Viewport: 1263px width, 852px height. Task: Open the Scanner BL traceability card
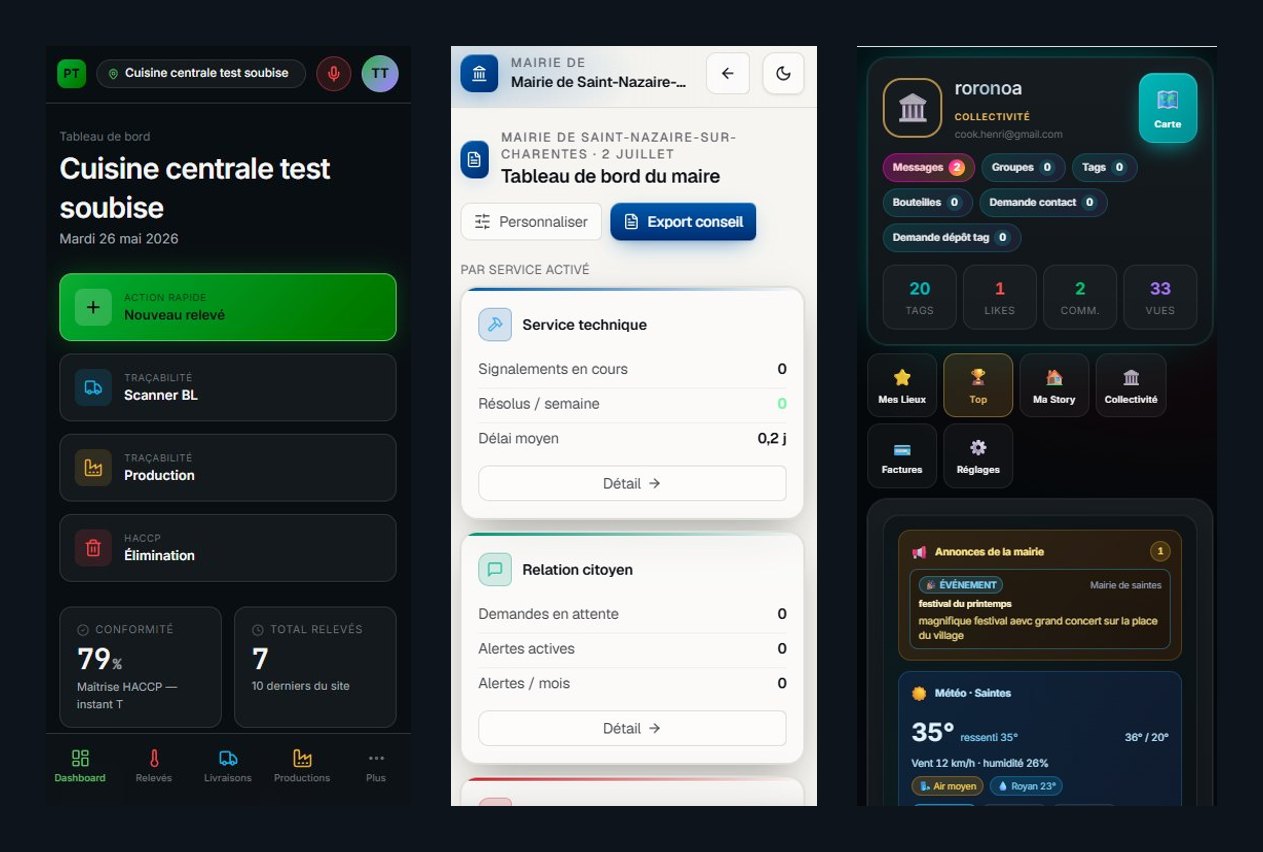tap(228, 387)
